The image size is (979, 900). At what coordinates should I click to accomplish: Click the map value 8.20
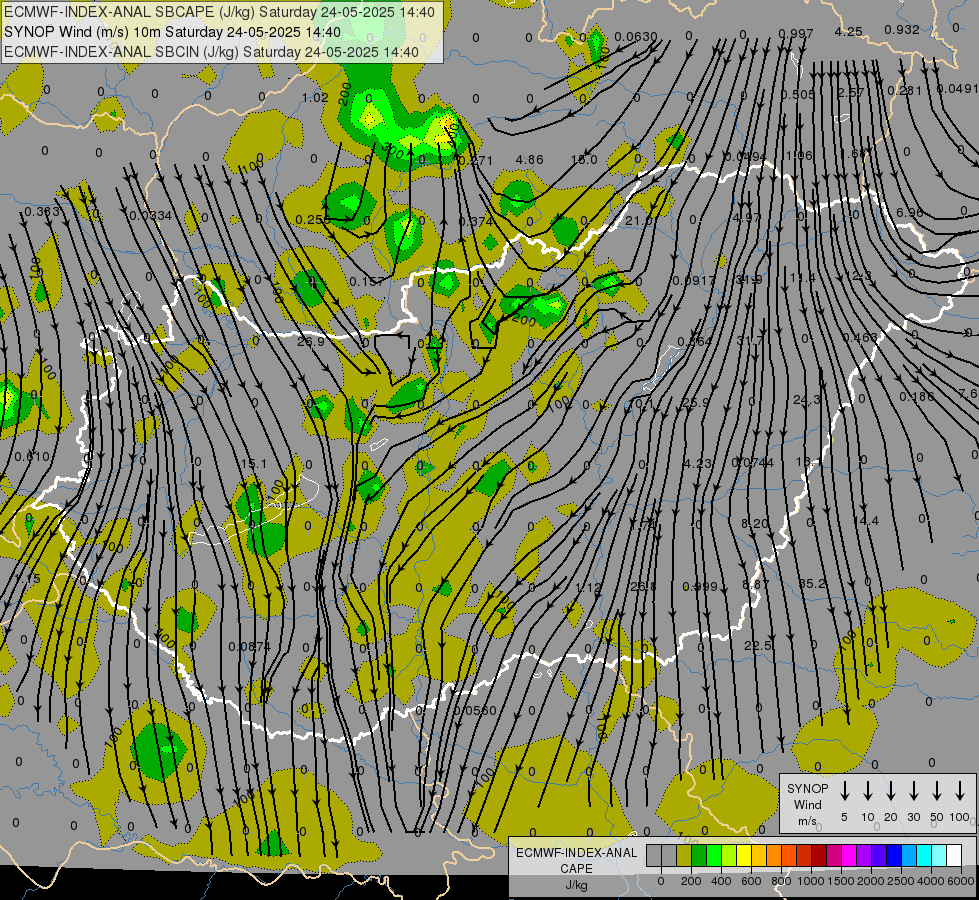click(x=755, y=523)
